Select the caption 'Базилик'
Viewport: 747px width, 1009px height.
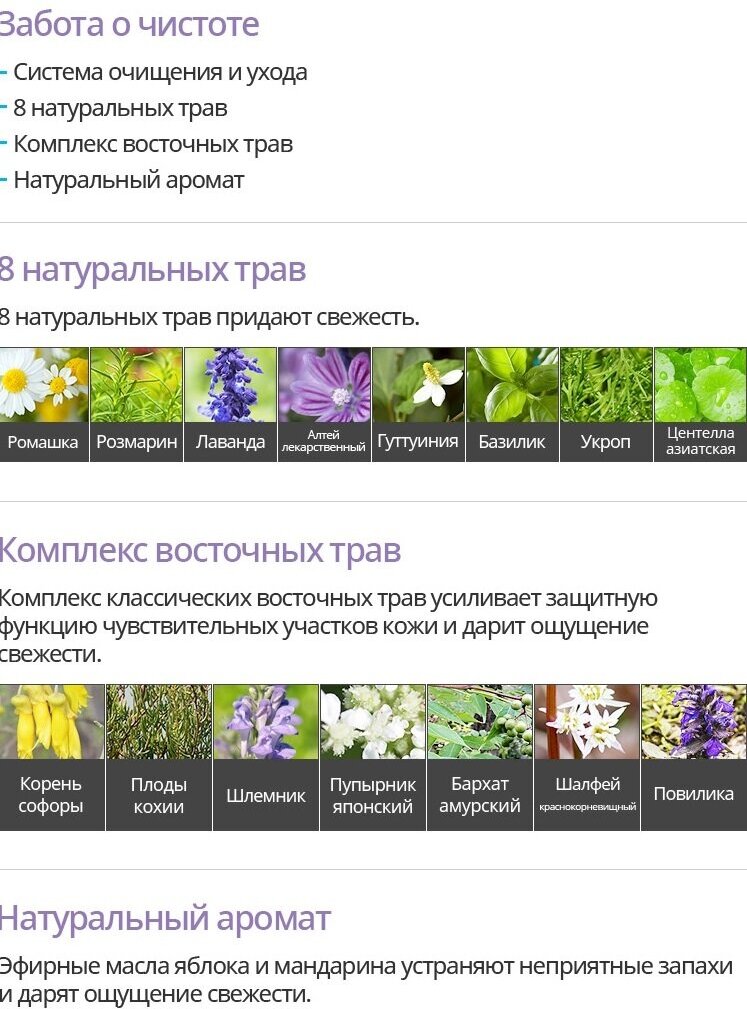click(512, 442)
